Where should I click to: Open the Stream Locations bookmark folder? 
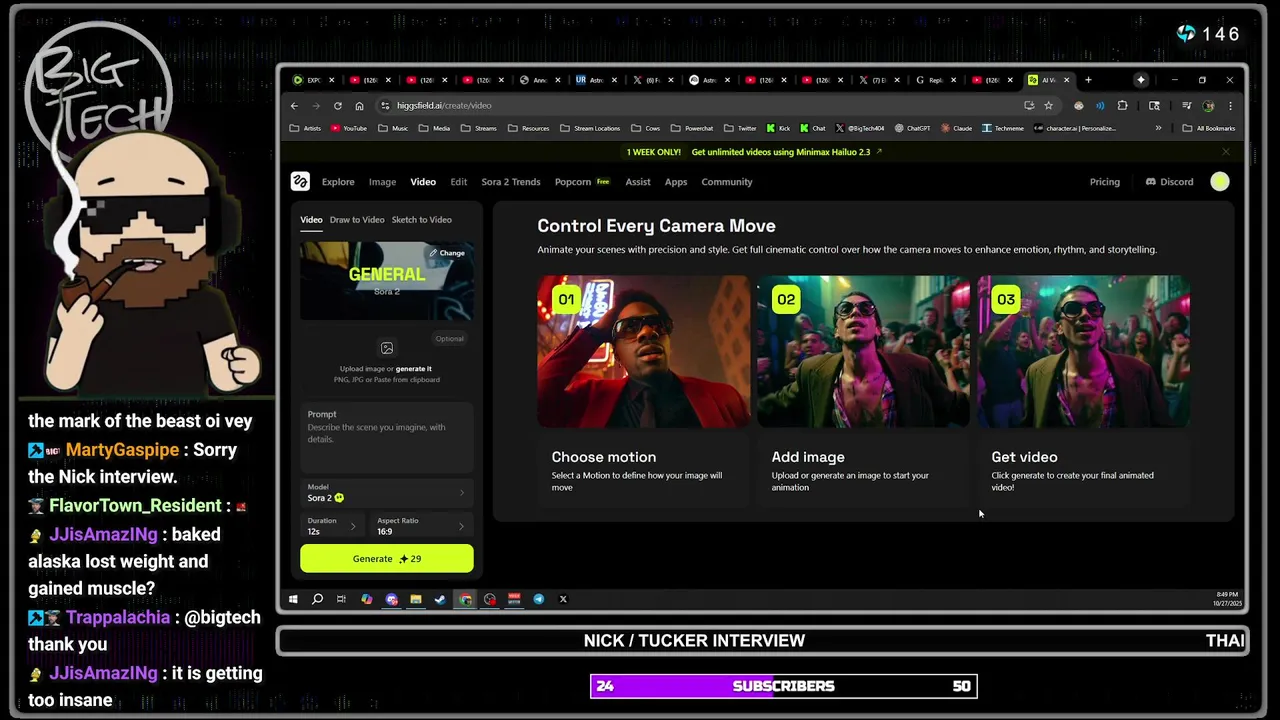[590, 128]
